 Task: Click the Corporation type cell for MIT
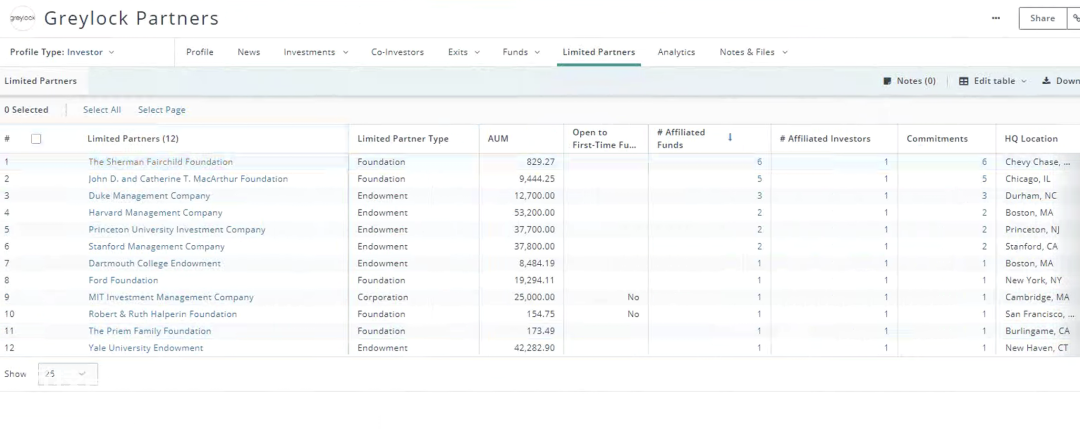(x=382, y=297)
